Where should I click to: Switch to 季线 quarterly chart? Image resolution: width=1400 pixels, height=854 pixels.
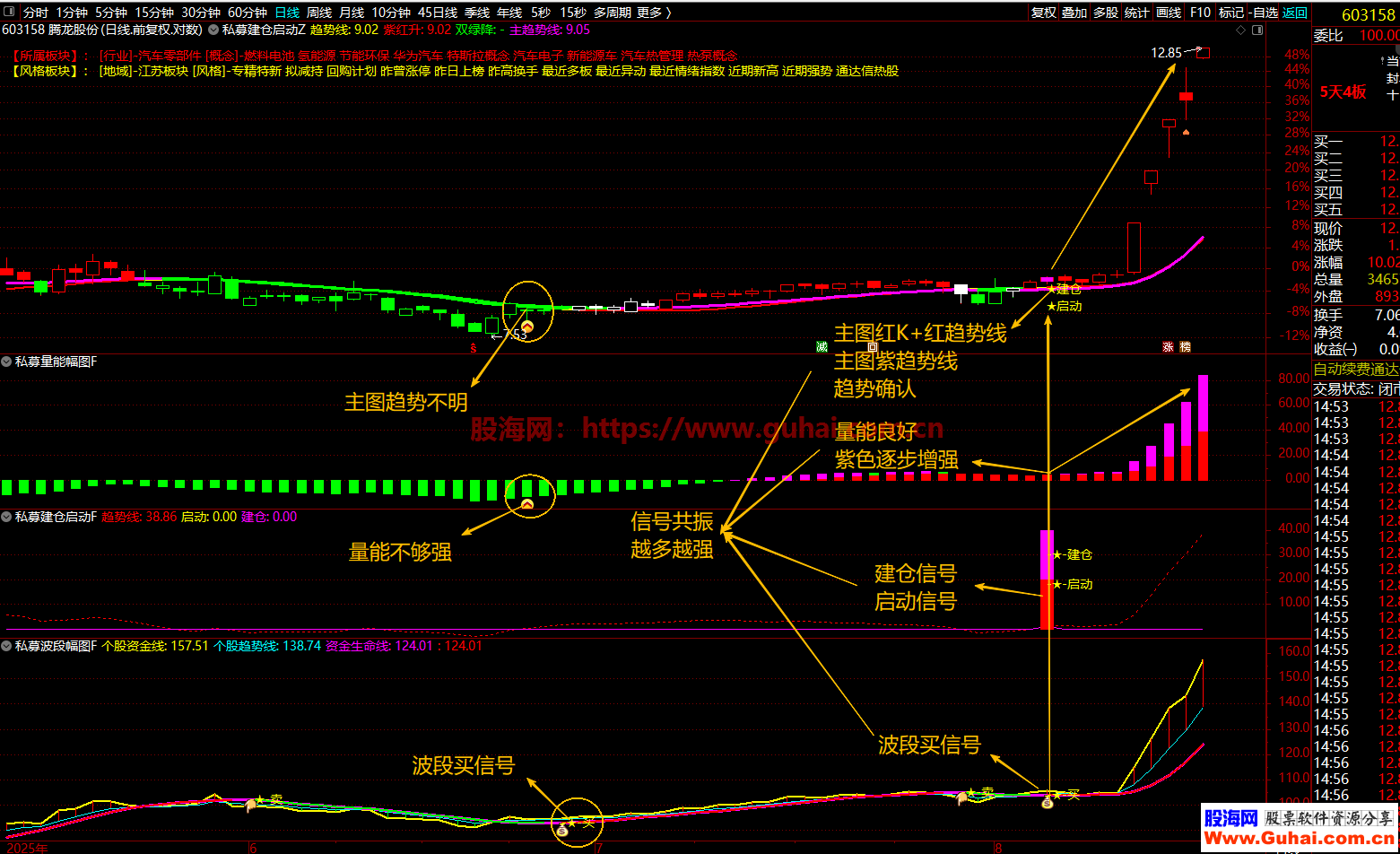(x=477, y=13)
